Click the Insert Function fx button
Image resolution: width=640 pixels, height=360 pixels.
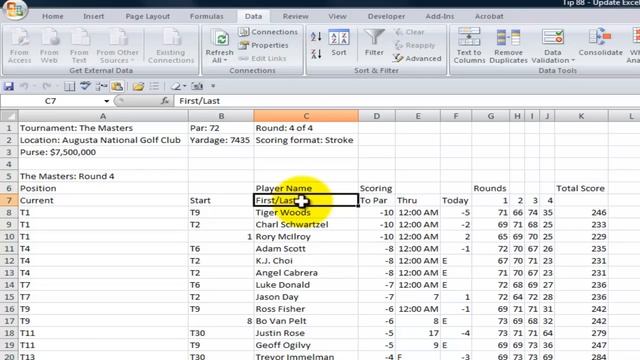click(165, 101)
